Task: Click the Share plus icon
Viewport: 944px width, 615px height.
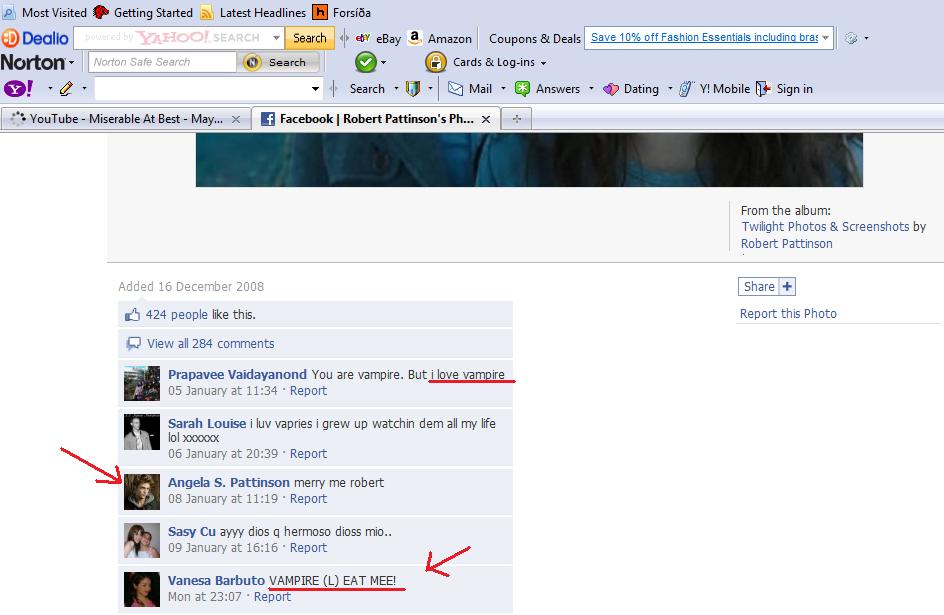Action: [787, 286]
